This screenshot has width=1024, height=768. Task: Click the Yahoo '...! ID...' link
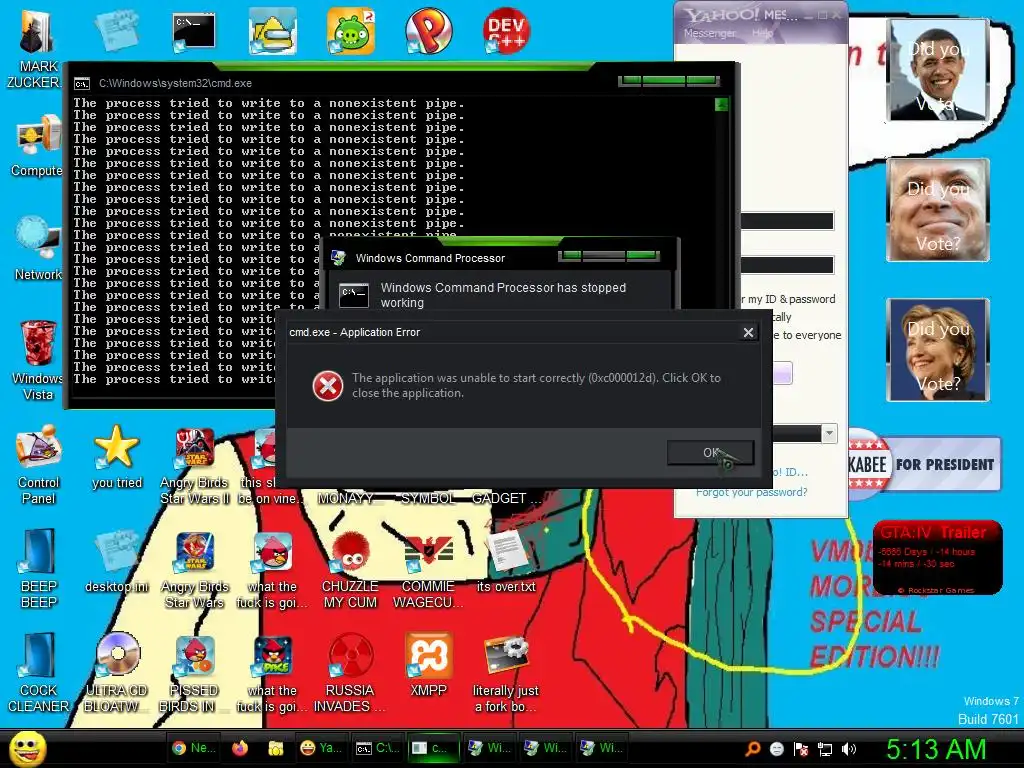[x=790, y=472]
